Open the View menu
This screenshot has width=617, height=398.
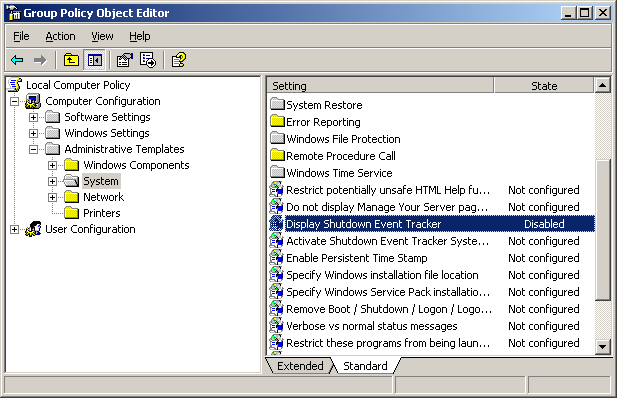[102, 36]
